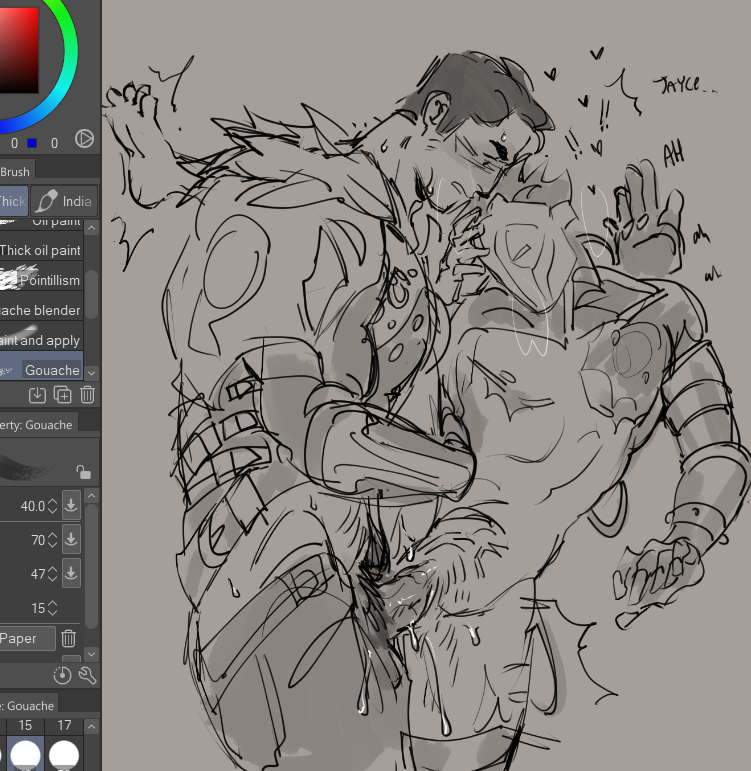Click the circled arrow icon beside color values
The width and height of the screenshot is (751, 771).
(84, 139)
